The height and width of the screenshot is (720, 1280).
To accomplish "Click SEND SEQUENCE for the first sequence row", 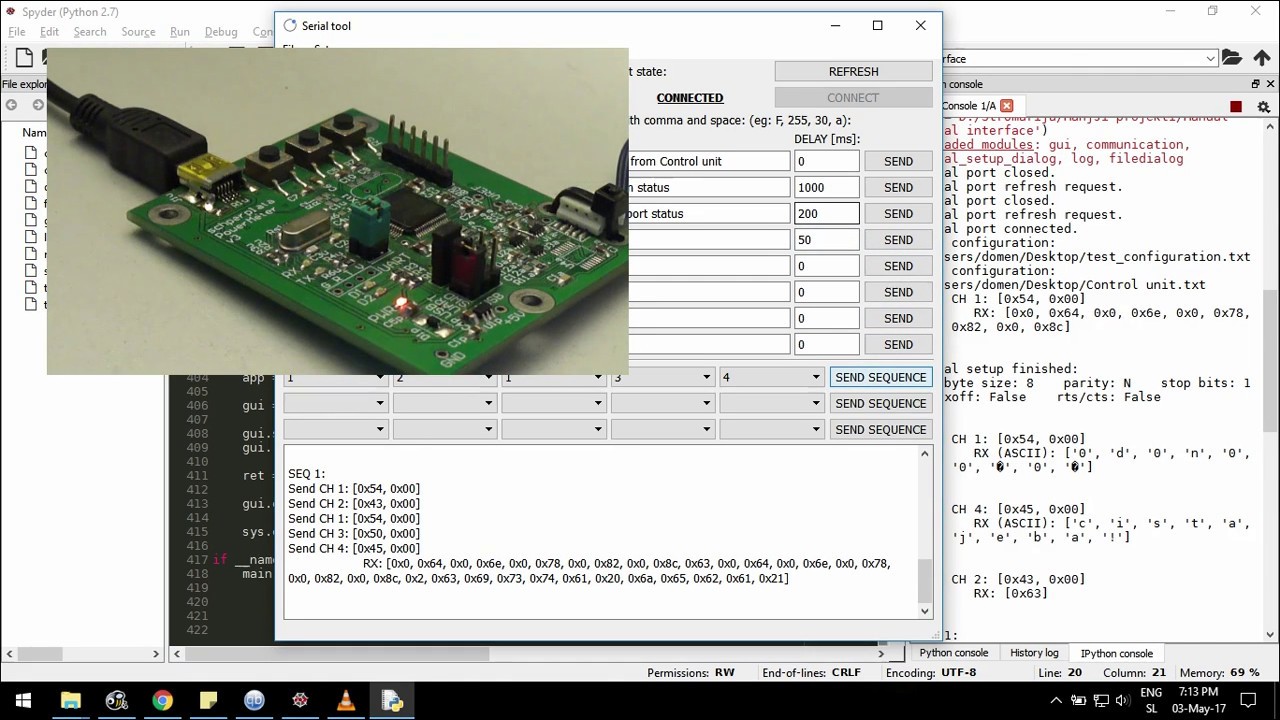I will pyautogui.click(x=881, y=377).
